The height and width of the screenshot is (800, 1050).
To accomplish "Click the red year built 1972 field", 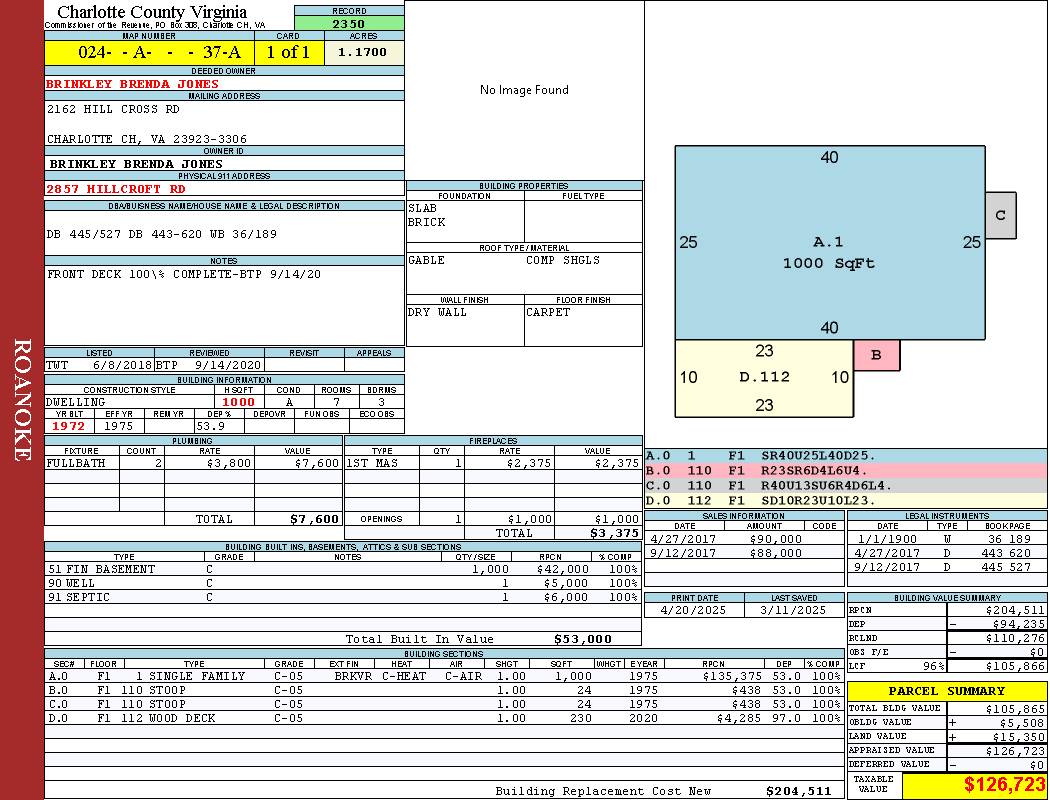I will pyautogui.click(x=69, y=426).
